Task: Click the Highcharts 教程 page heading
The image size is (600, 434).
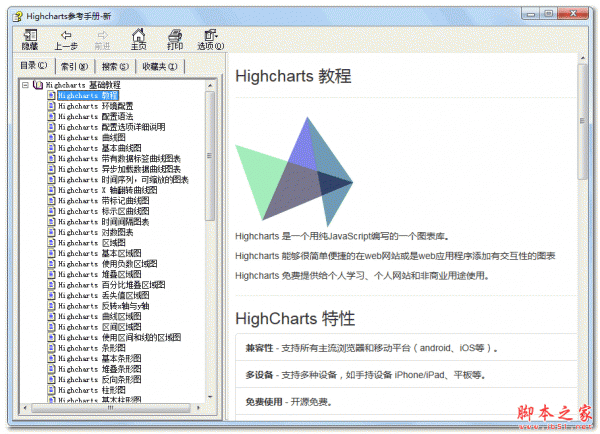Action: (293, 76)
